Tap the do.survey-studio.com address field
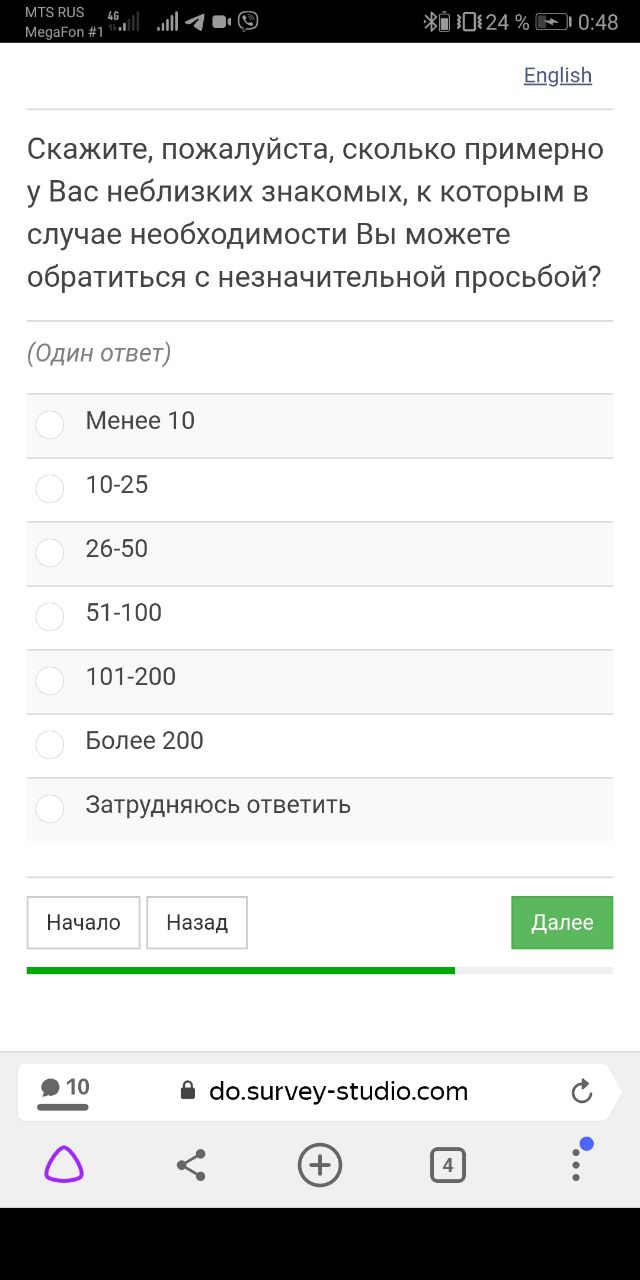This screenshot has height=1280, width=640. pyautogui.click(x=338, y=1092)
